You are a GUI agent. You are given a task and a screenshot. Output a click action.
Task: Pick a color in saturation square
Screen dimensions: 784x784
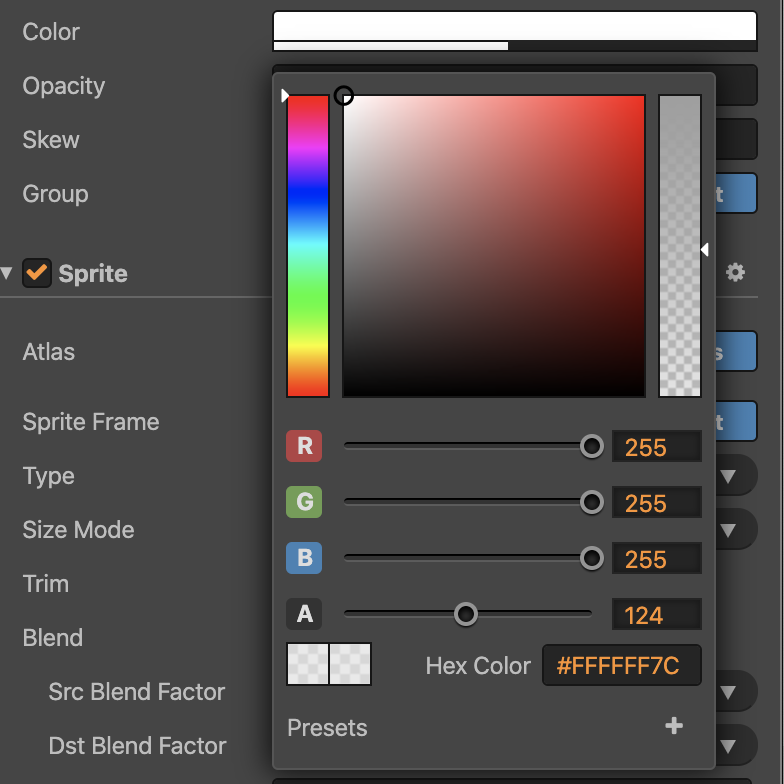[494, 246]
